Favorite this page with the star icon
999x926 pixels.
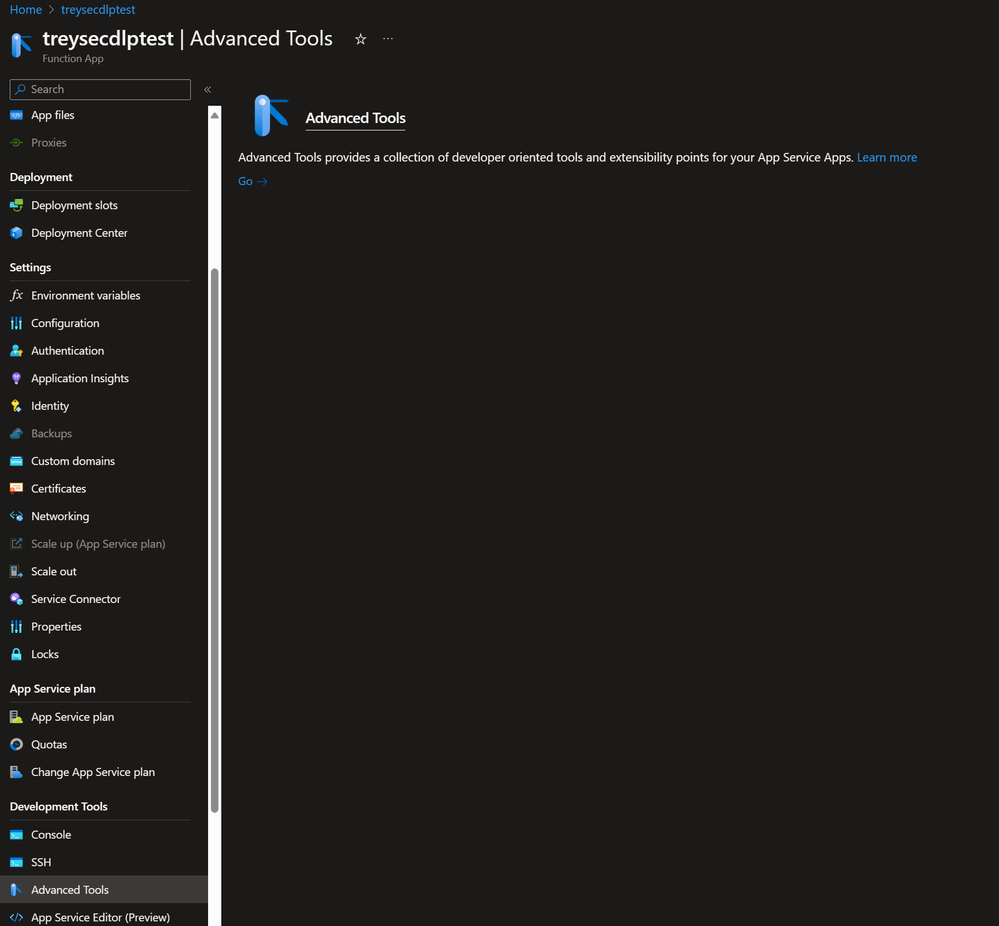click(x=361, y=40)
